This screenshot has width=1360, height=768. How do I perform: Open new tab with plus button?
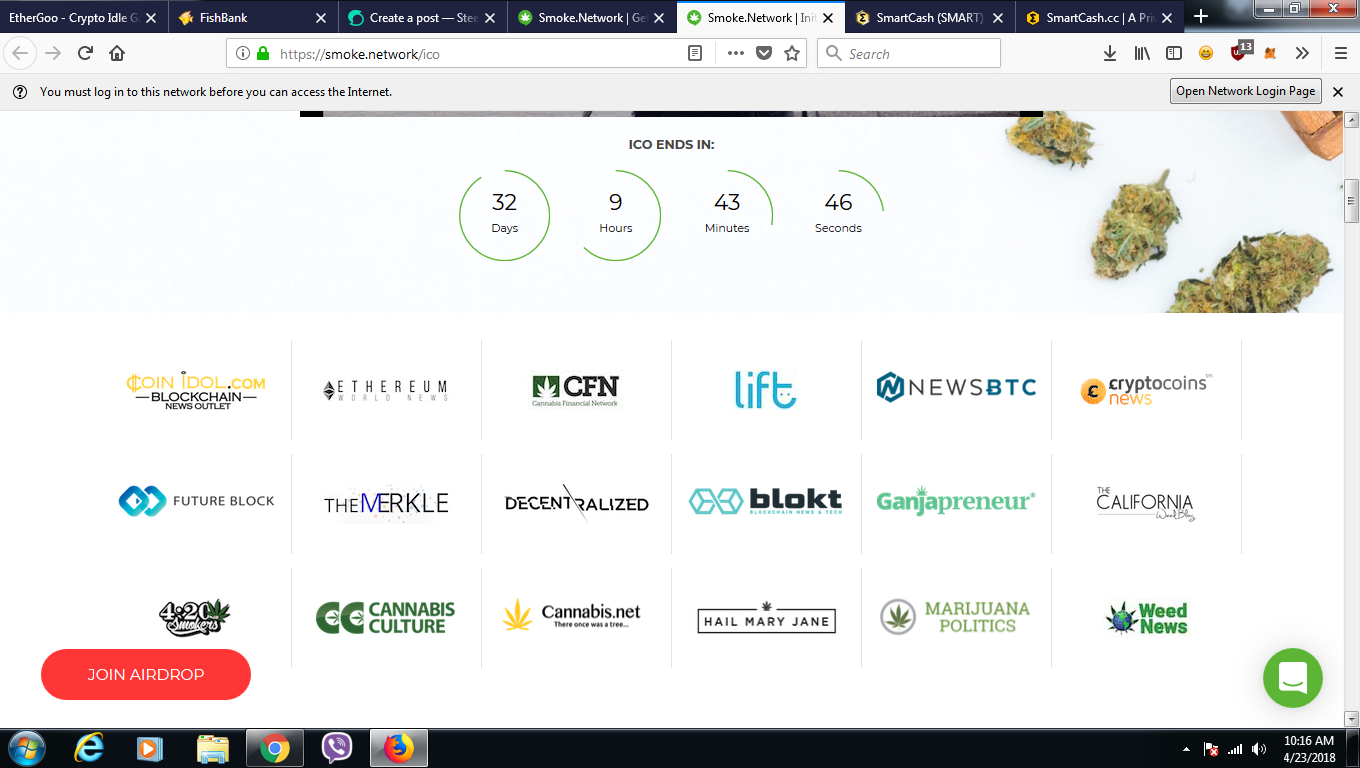point(1201,17)
